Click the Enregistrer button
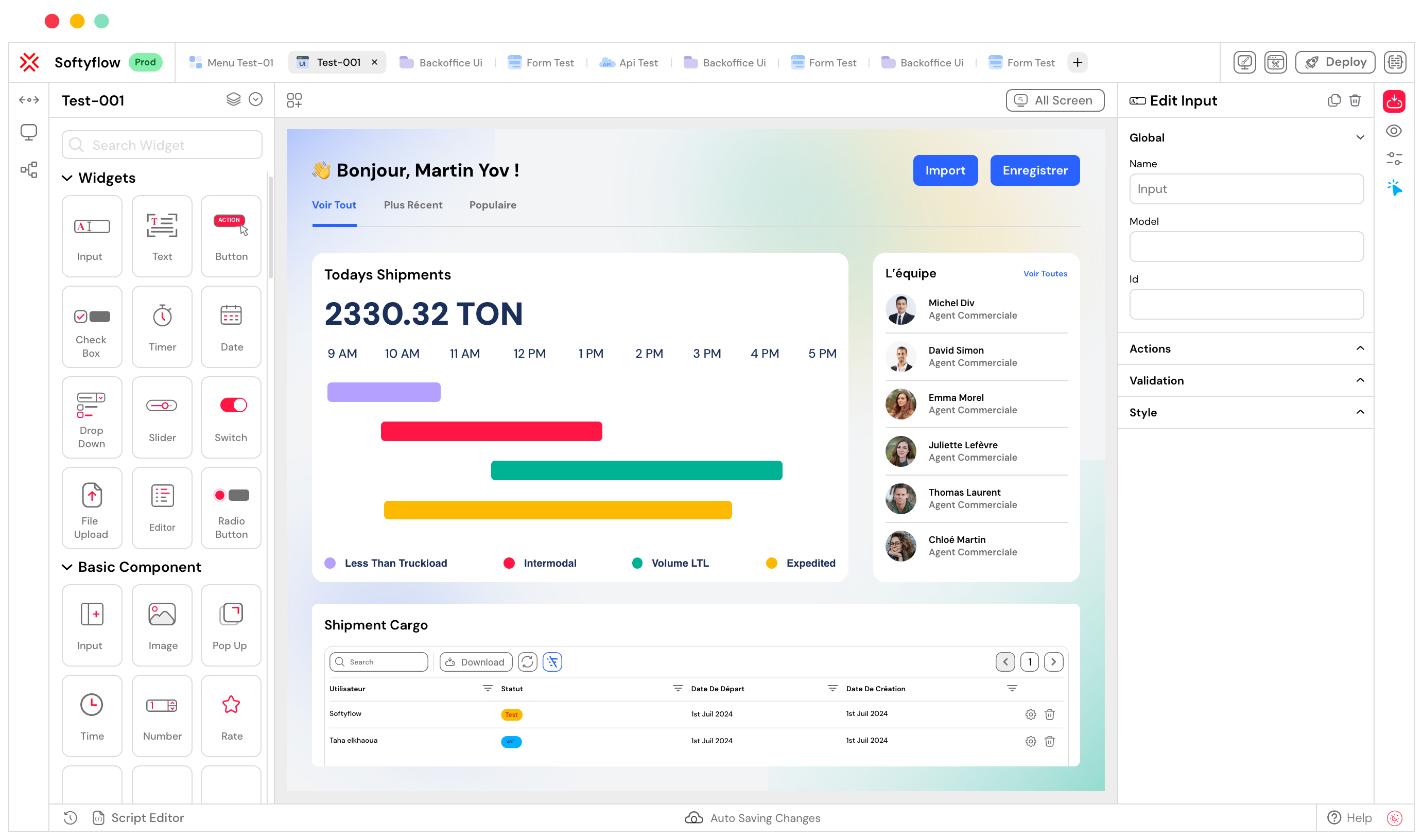The width and height of the screenshot is (1423, 840). [1035, 170]
